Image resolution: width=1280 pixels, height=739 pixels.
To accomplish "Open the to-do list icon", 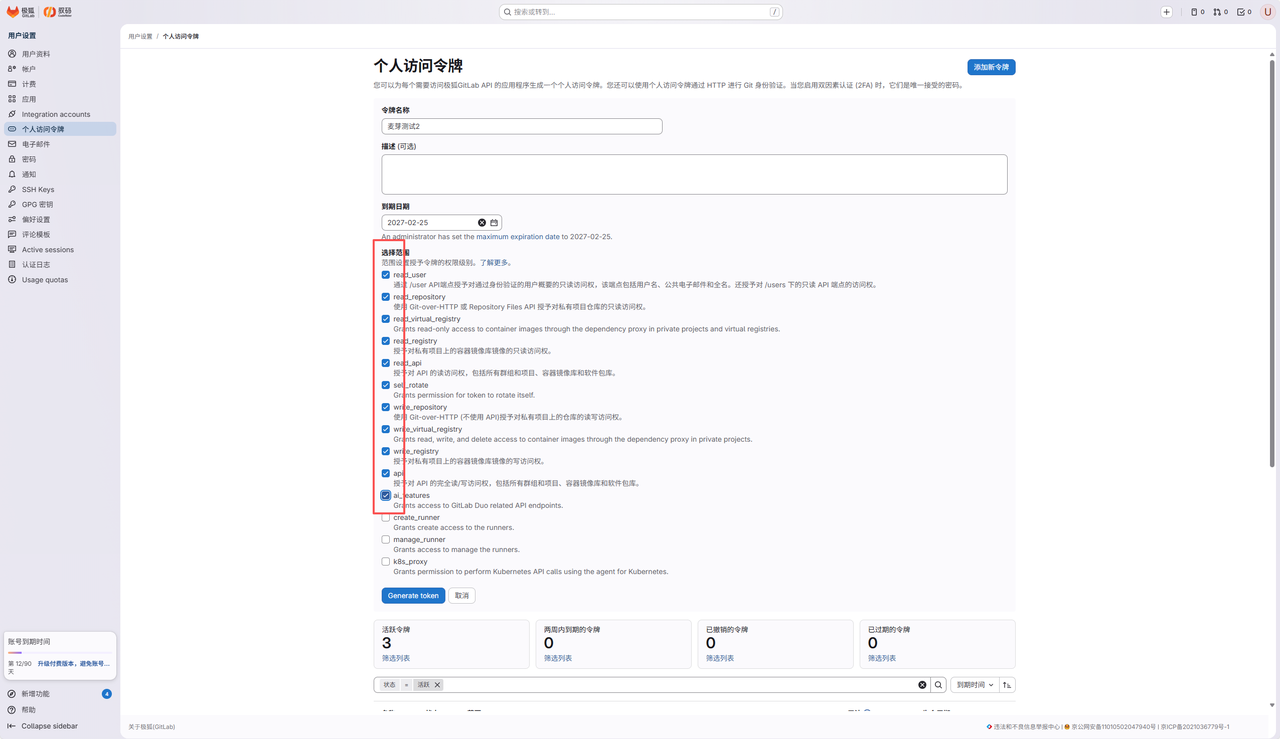I will click(1244, 12).
